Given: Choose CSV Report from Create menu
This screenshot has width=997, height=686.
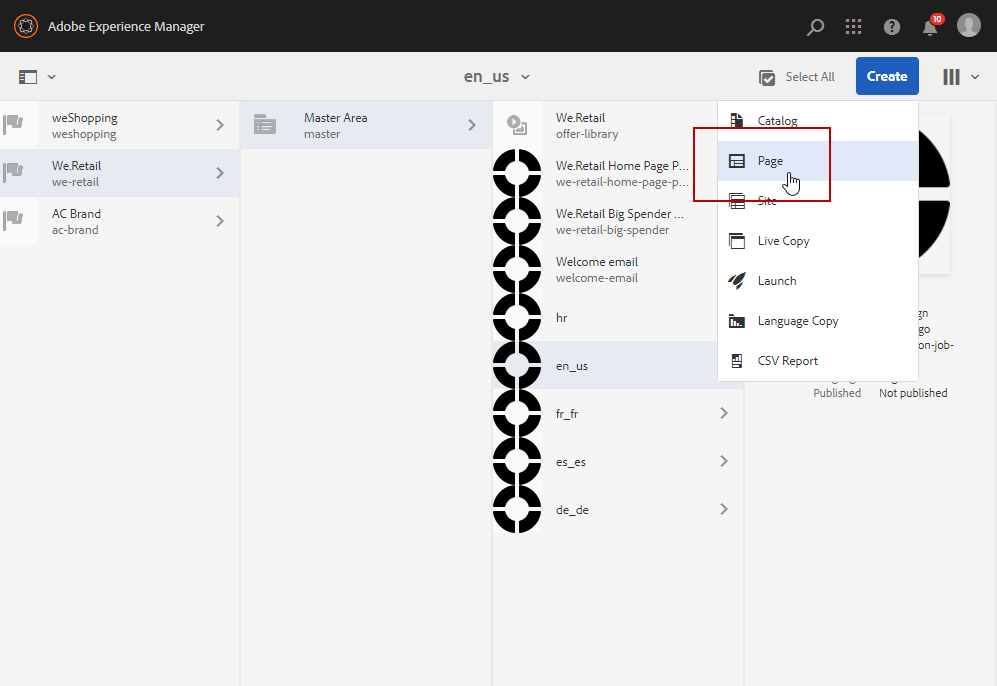Looking at the screenshot, I should [x=818, y=361].
